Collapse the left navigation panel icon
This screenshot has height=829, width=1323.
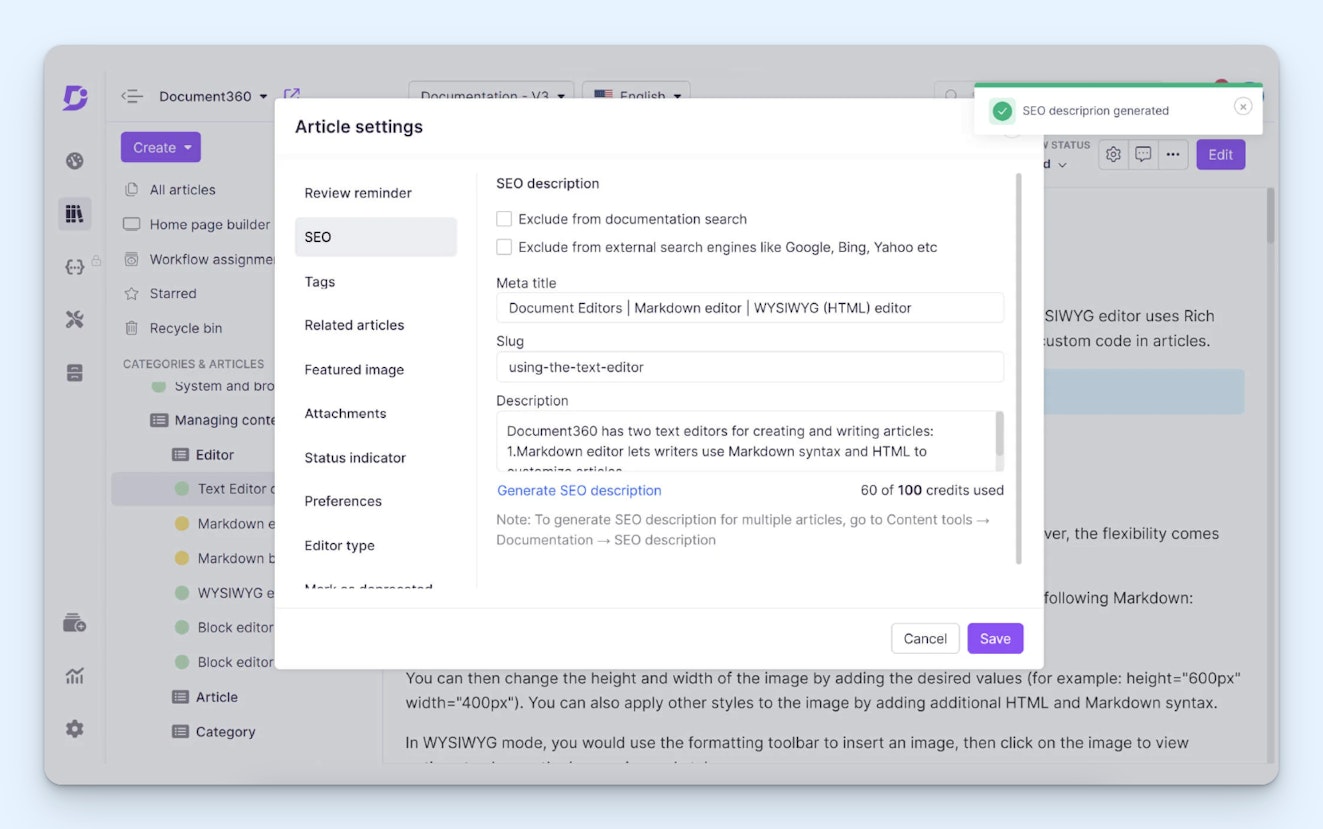(131, 96)
